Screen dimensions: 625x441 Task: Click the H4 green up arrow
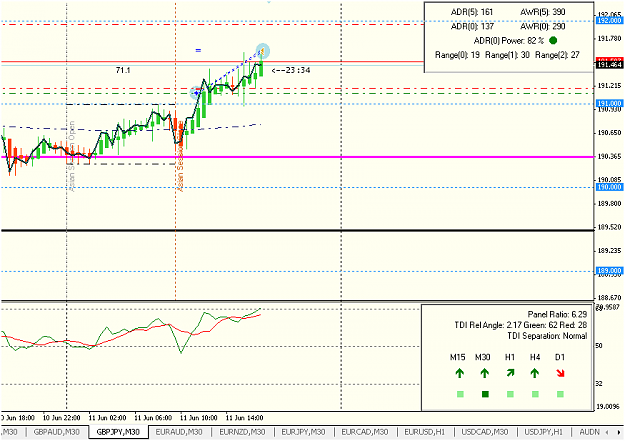tap(535, 373)
